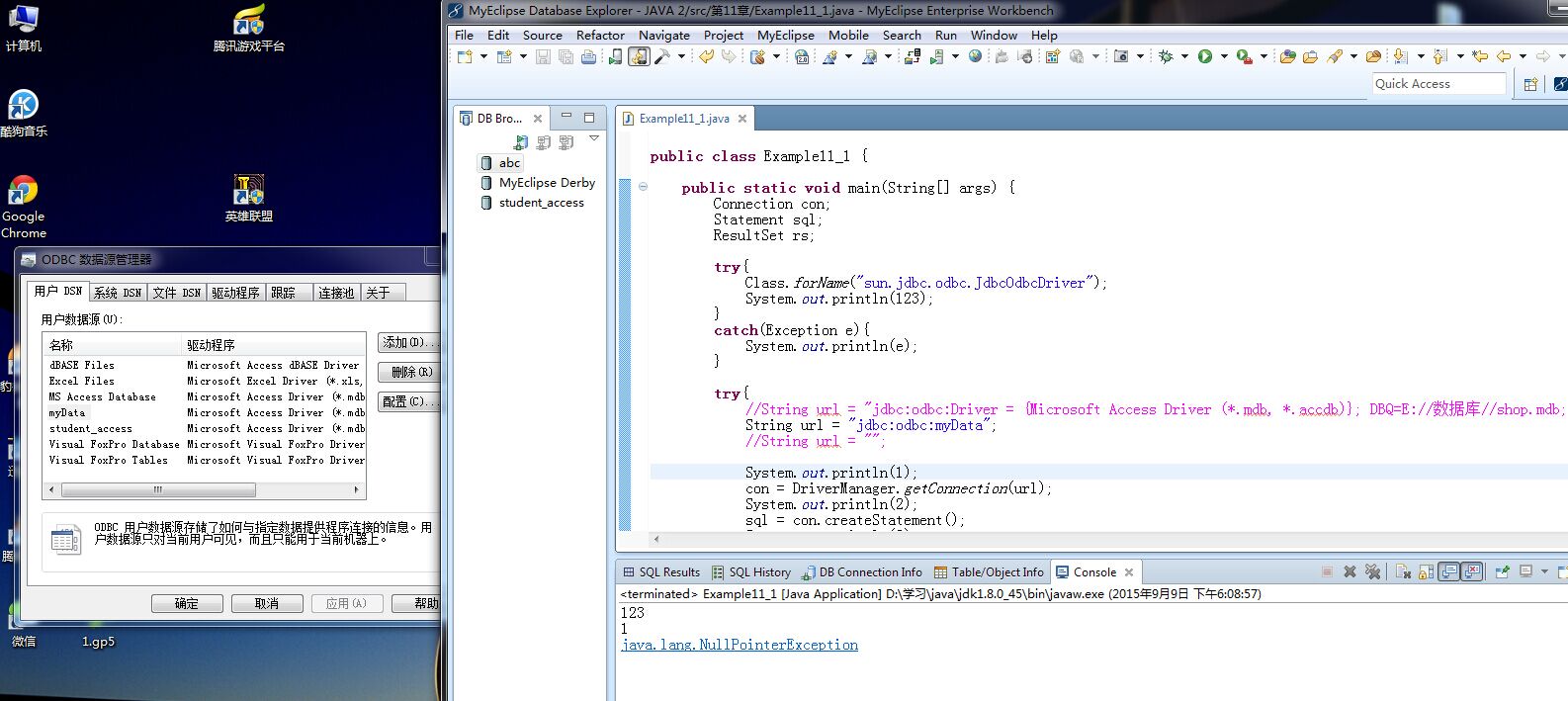Open the DB Browser view menu triangle
Viewport: 1568px width, 701px height.
[594, 138]
